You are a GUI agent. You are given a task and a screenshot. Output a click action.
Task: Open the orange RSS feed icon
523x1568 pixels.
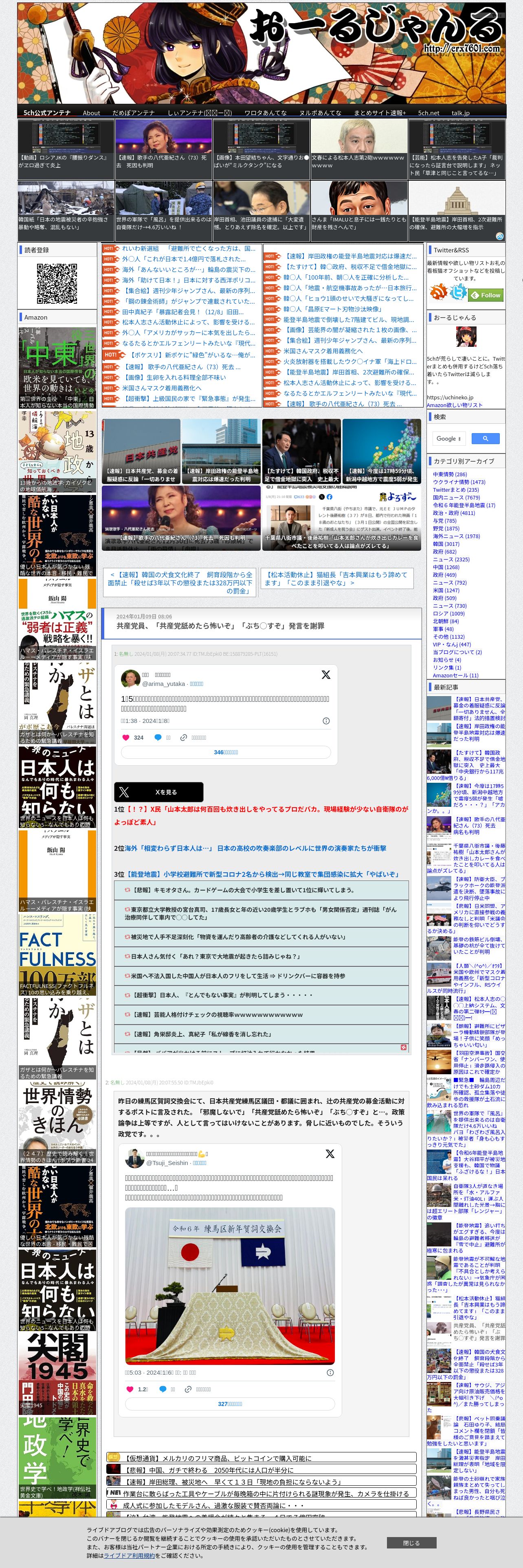click(438, 293)
